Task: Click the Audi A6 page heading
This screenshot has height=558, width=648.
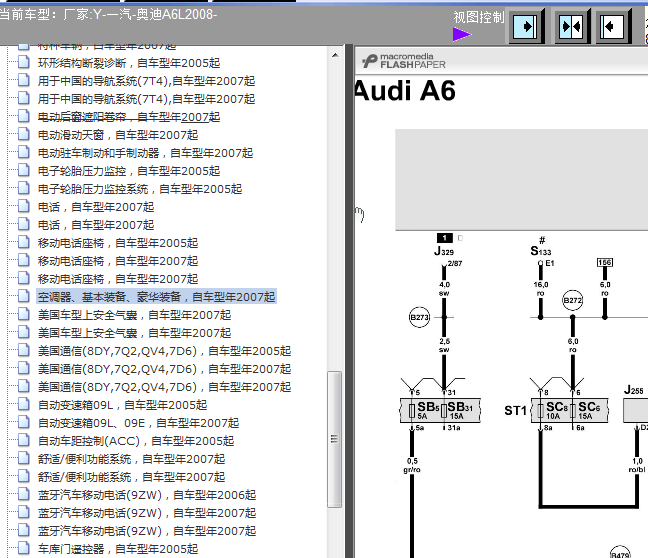Action: coord(405,91)
